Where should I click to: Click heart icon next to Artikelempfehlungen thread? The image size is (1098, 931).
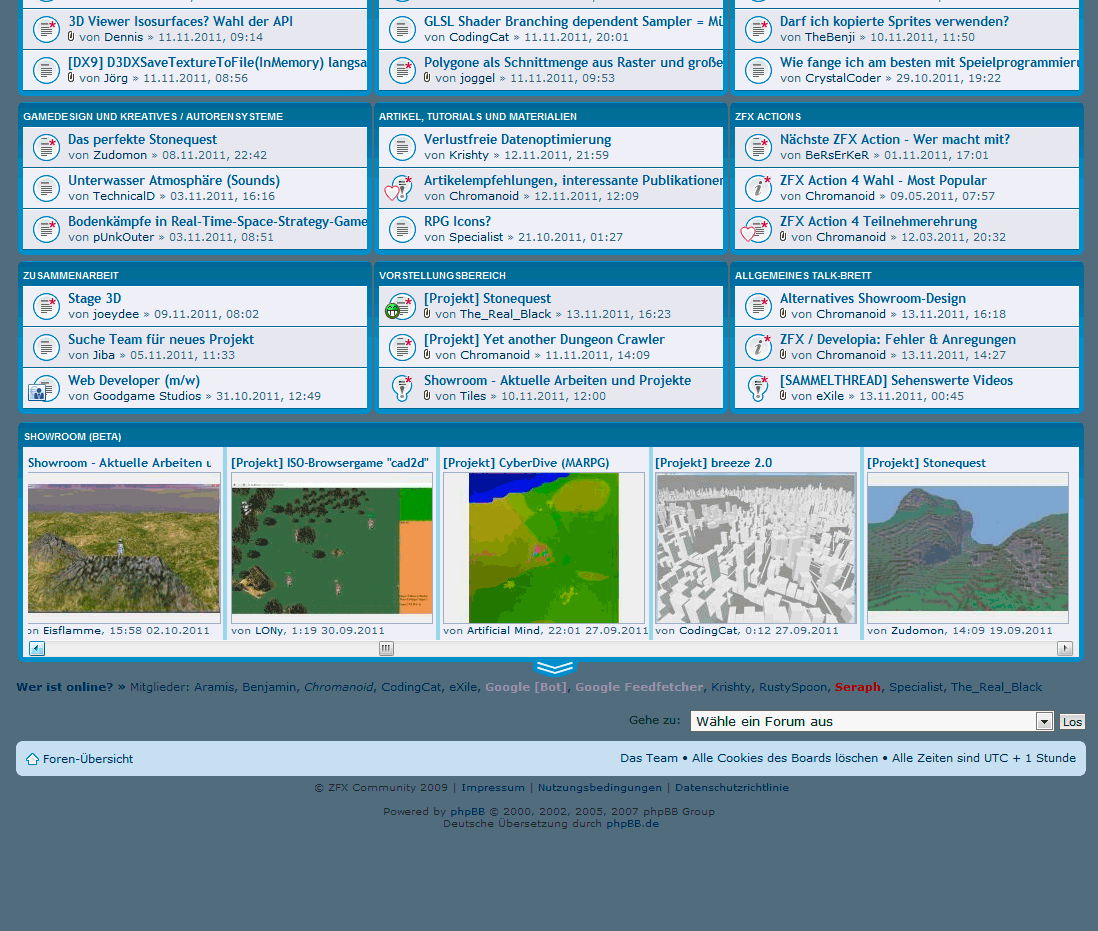pyautogui.click(x=398, y=188)
